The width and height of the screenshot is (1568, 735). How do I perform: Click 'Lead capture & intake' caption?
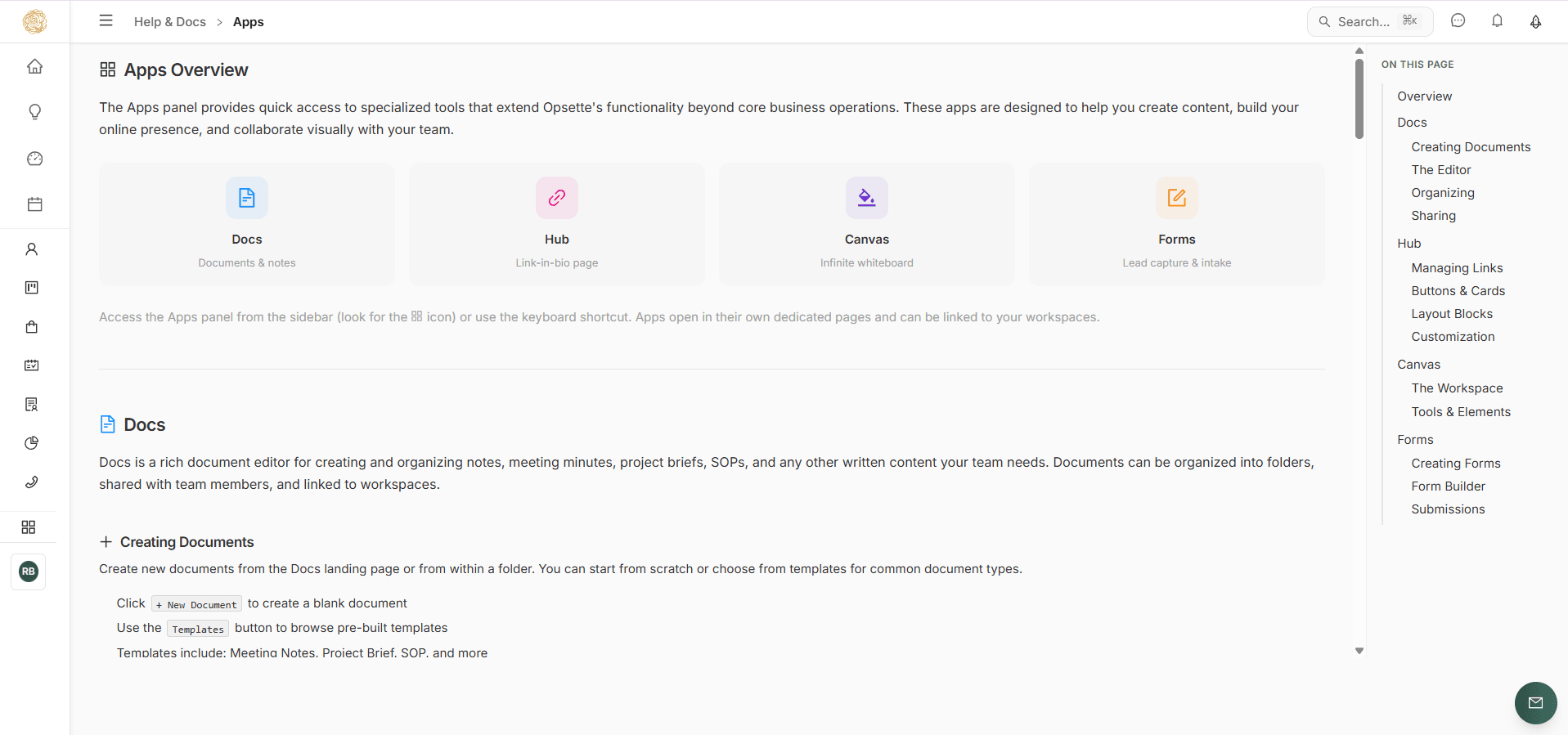1177,263
